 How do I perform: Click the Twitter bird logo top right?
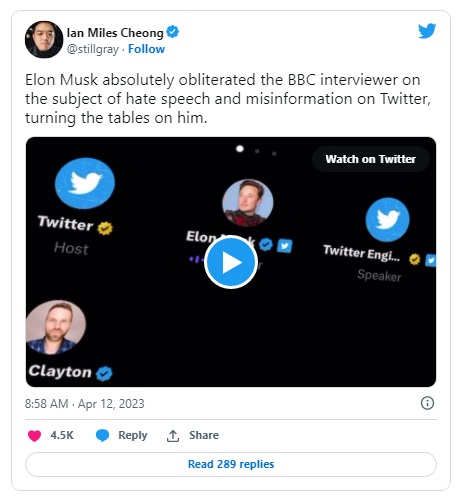coord(427,31)
